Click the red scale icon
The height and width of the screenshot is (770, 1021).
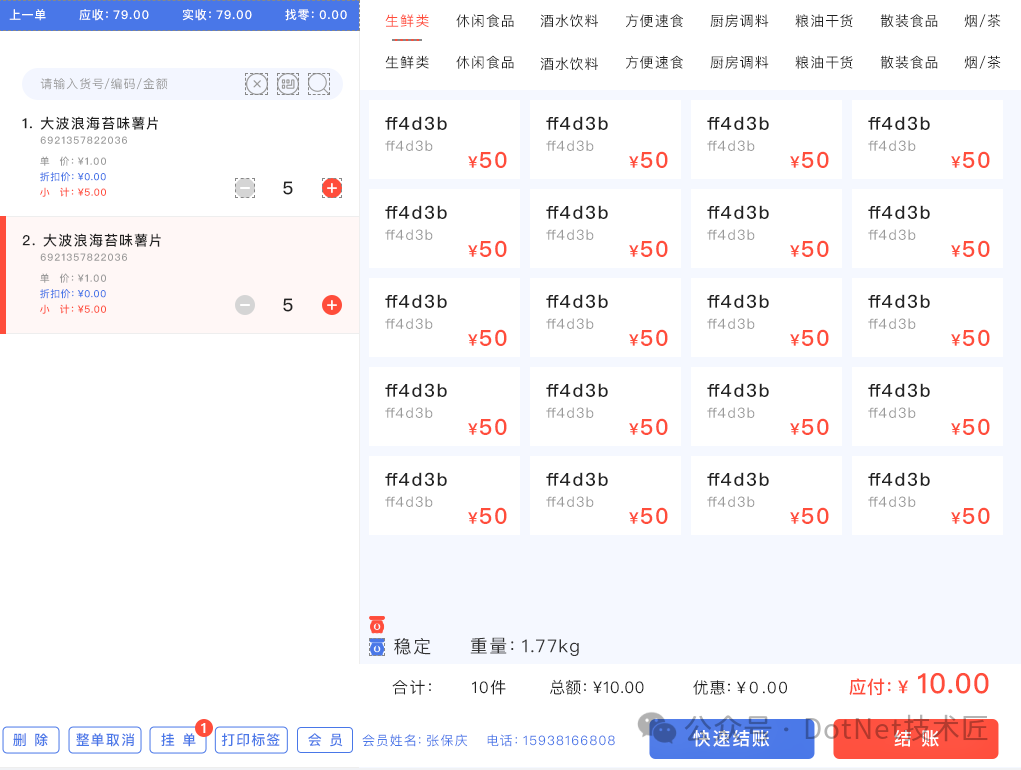point(376,625)
